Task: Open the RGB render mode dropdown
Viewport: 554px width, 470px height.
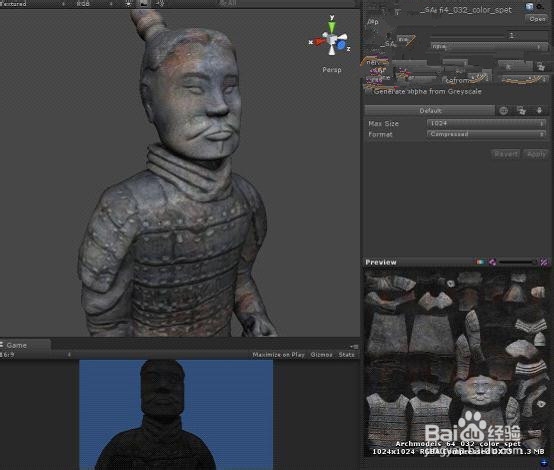Action: 94,4
